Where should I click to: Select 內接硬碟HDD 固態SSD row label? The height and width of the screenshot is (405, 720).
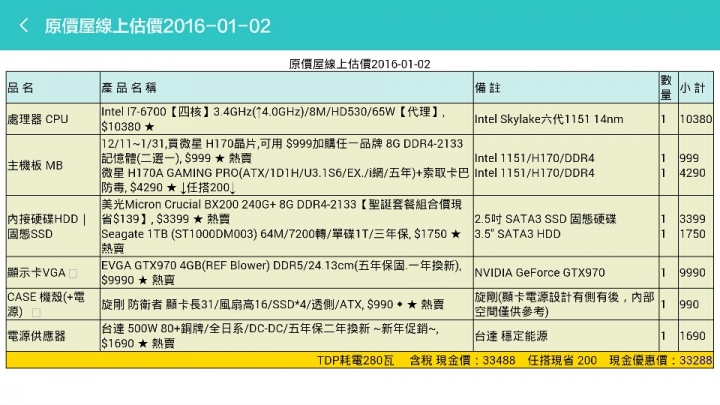[47, 226]
